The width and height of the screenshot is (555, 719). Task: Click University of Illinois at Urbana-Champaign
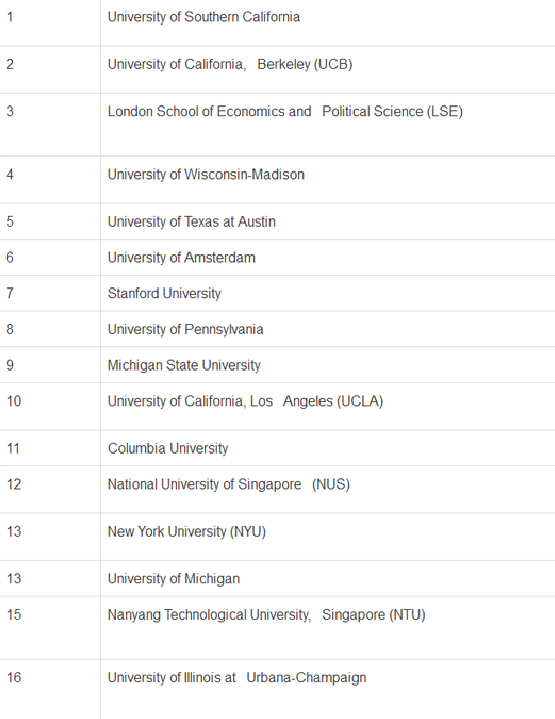(237, 678)
